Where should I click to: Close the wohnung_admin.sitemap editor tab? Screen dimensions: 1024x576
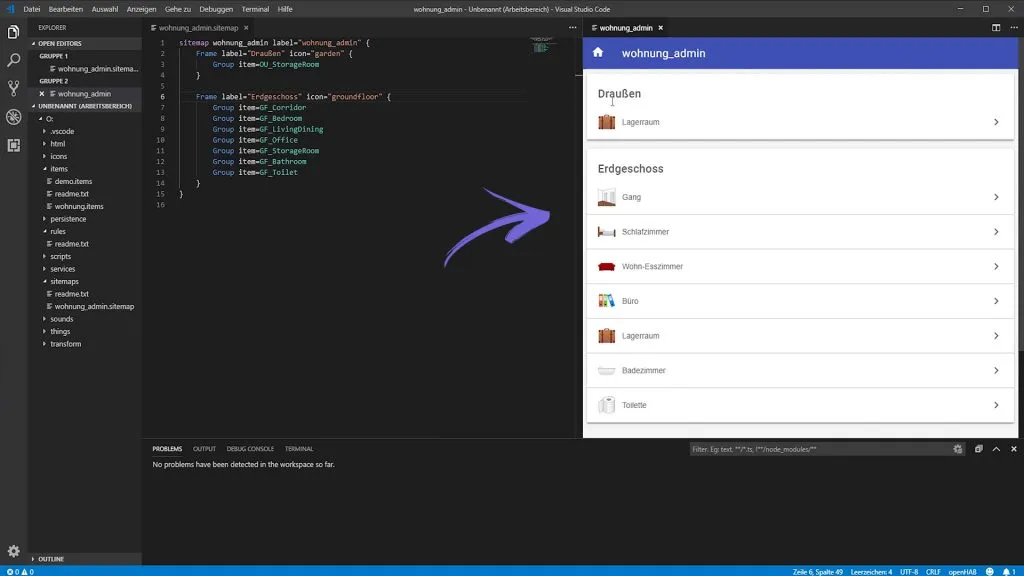point(246,28)
